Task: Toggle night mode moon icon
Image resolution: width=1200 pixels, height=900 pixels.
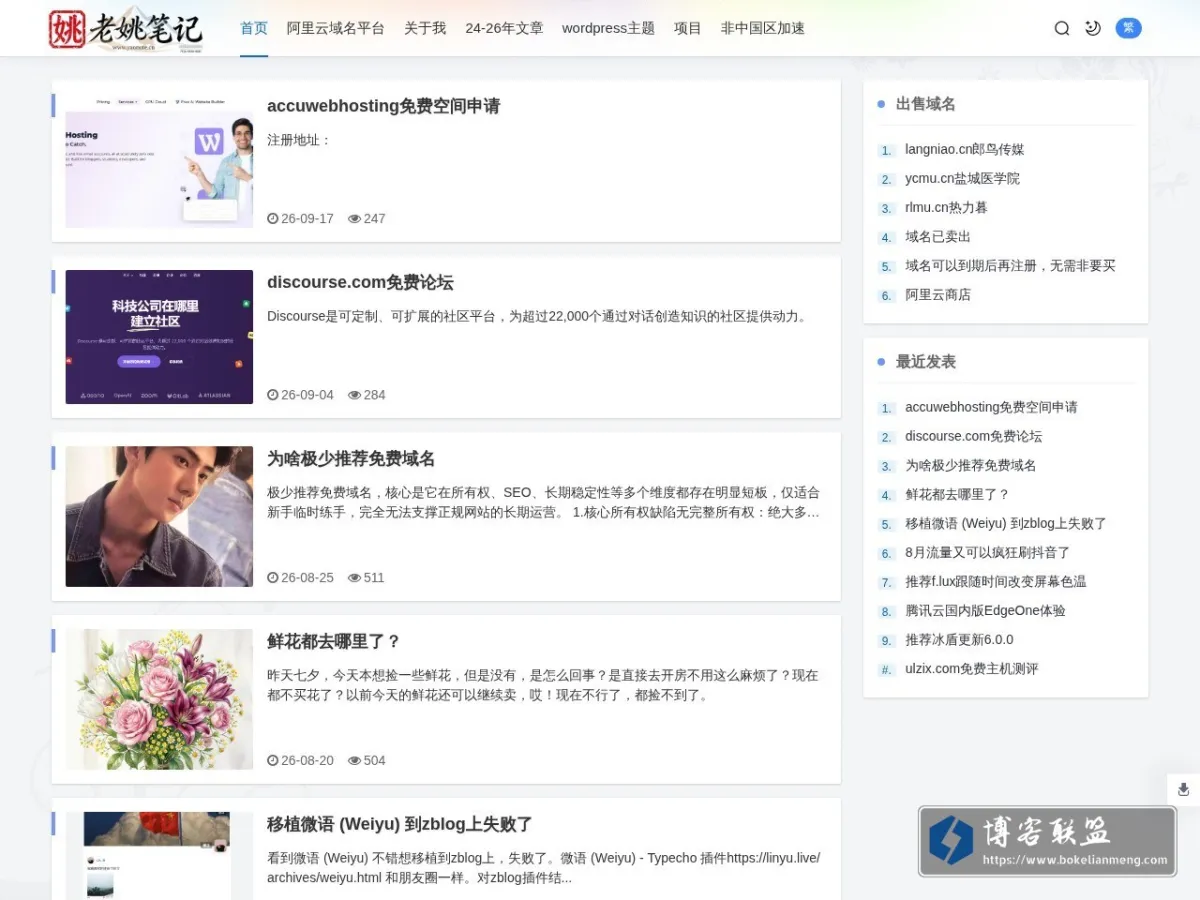Action: [1093, 28]
